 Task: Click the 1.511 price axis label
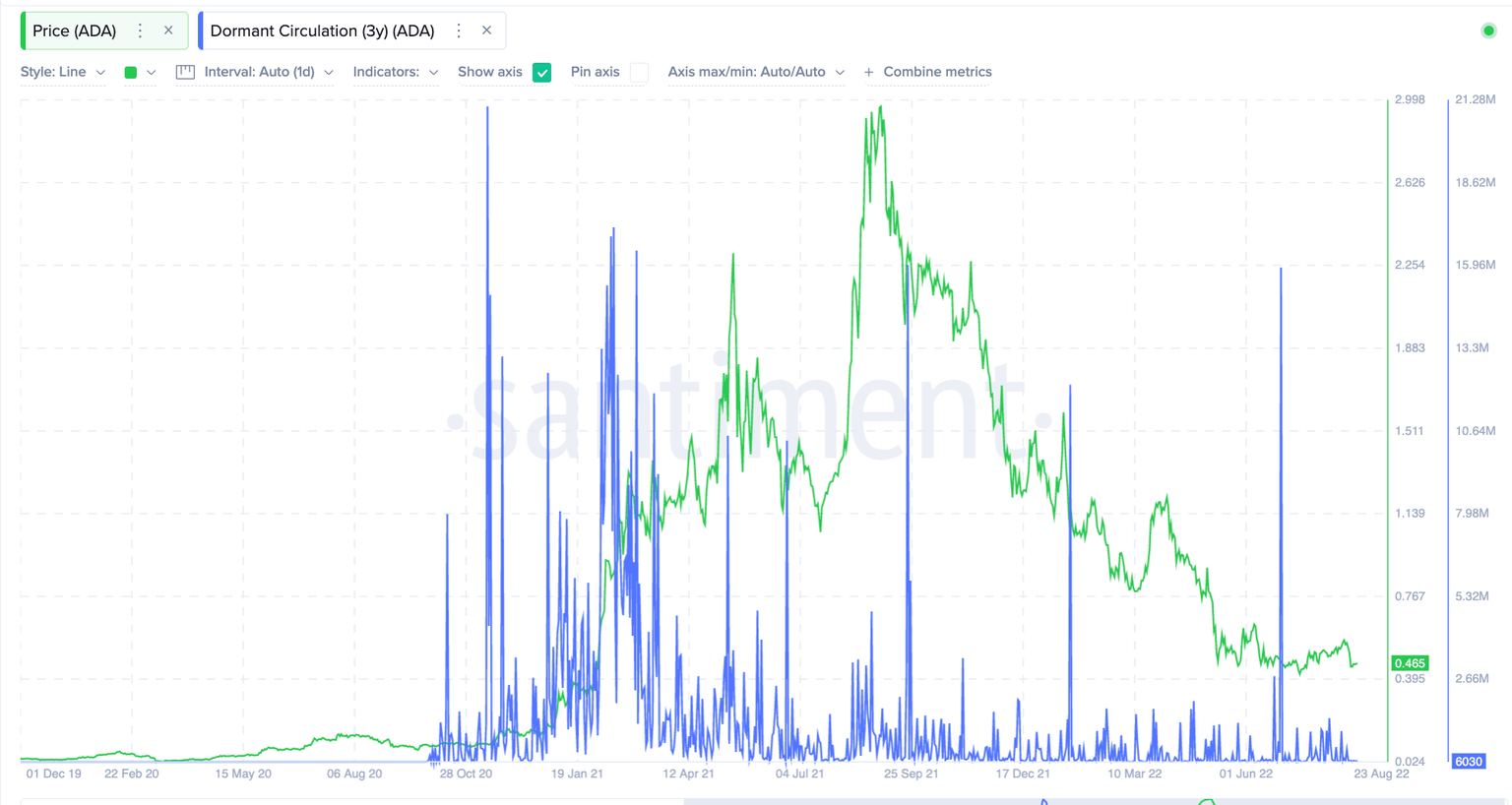1410,430
